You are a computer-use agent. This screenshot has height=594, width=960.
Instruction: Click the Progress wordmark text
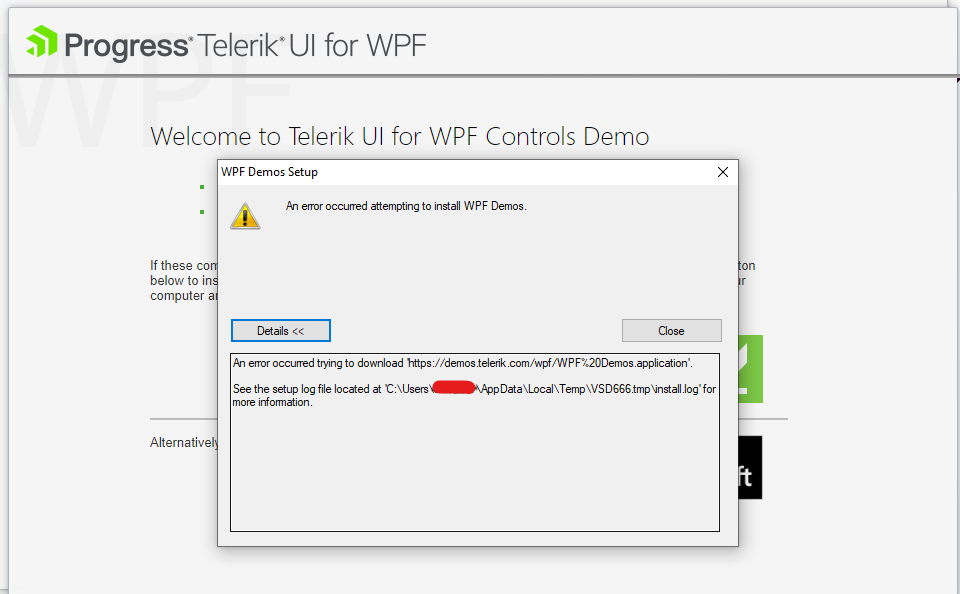[x=127, y=46]
